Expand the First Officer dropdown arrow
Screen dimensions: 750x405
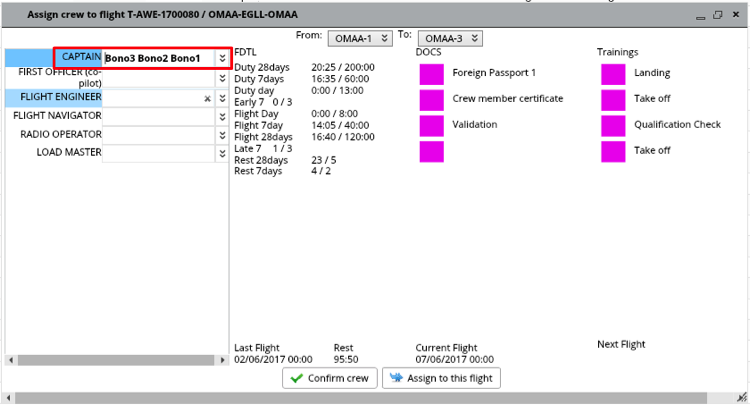pos(222,78)
